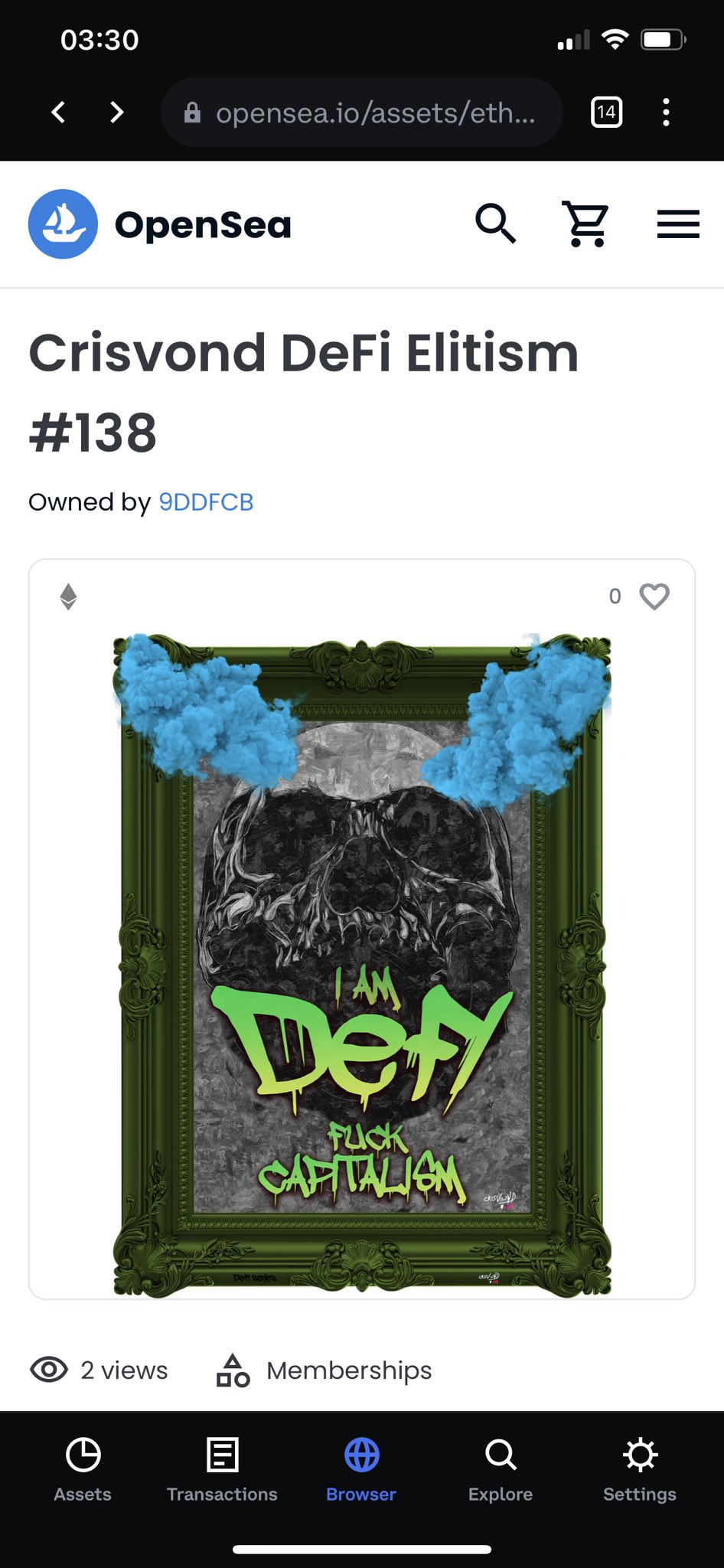Go back with the browser back arrow
Viewport: 724px width, 1568px height.
click(x=58, y=113)
